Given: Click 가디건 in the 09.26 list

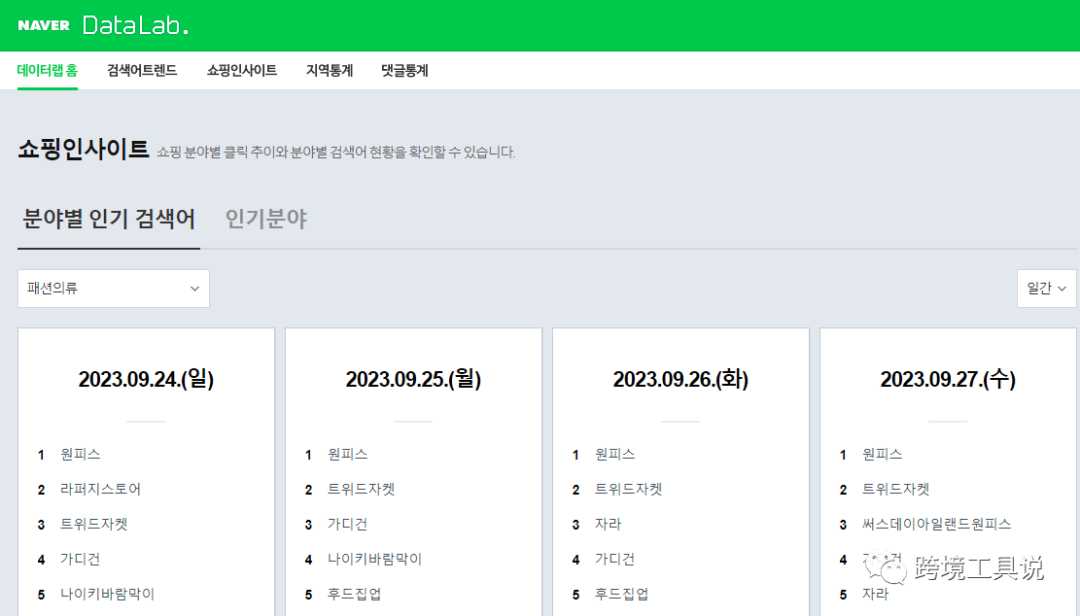Looking at the screenshot, I should [x=614, y=559].
